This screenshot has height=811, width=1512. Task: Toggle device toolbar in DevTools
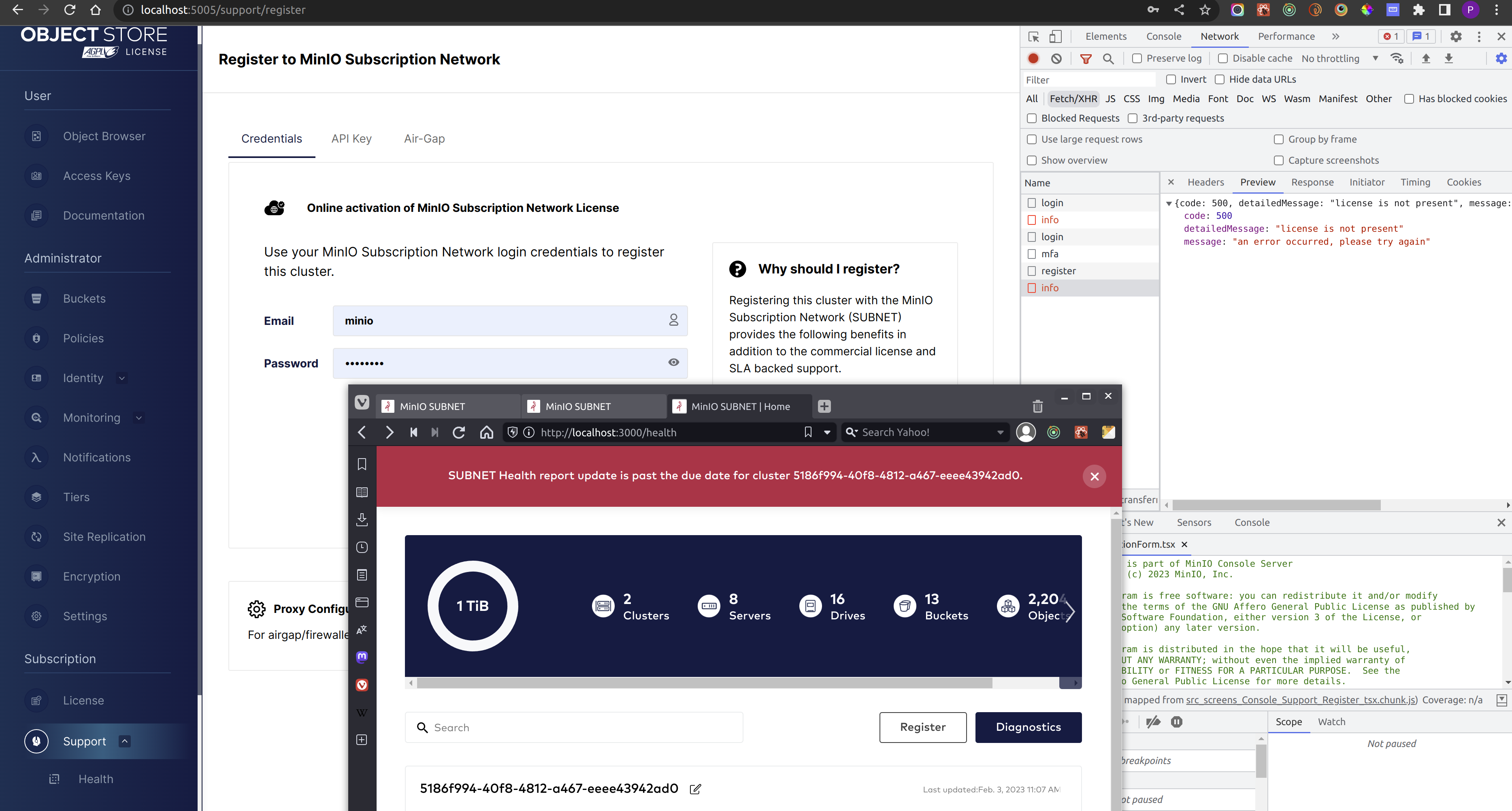tap(1055, 36)
